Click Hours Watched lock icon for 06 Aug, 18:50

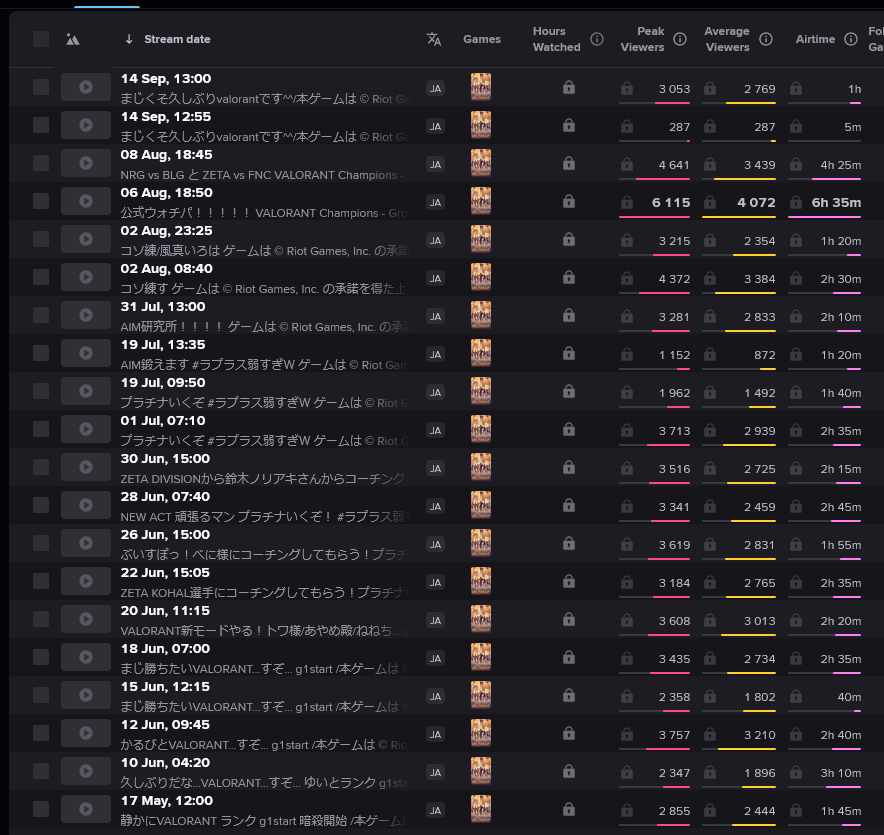(x=569, y=201)
